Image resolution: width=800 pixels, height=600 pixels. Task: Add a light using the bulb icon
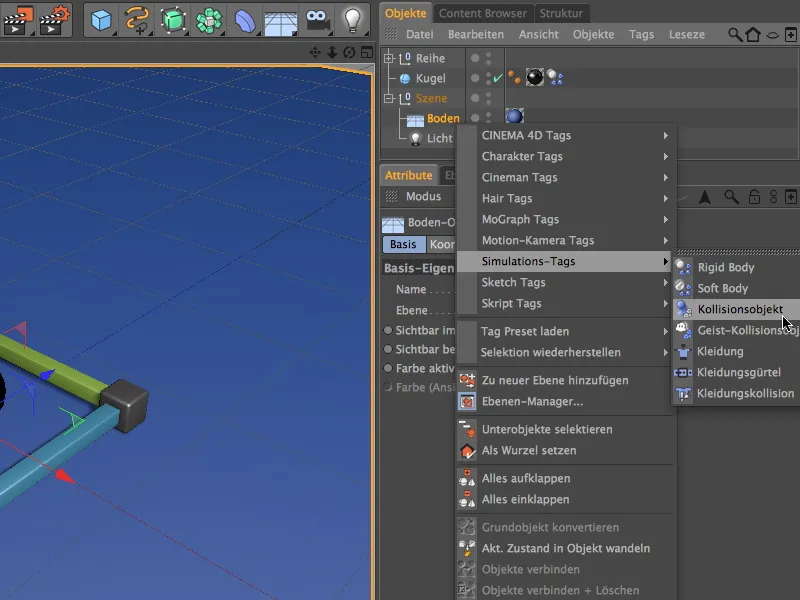[x=353, y=20]
